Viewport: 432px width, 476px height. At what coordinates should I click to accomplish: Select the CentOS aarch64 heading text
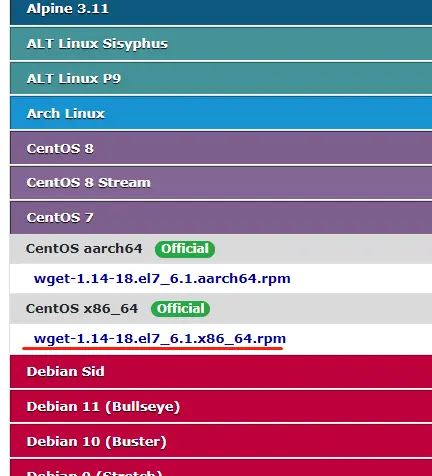(x=84, y=249)
